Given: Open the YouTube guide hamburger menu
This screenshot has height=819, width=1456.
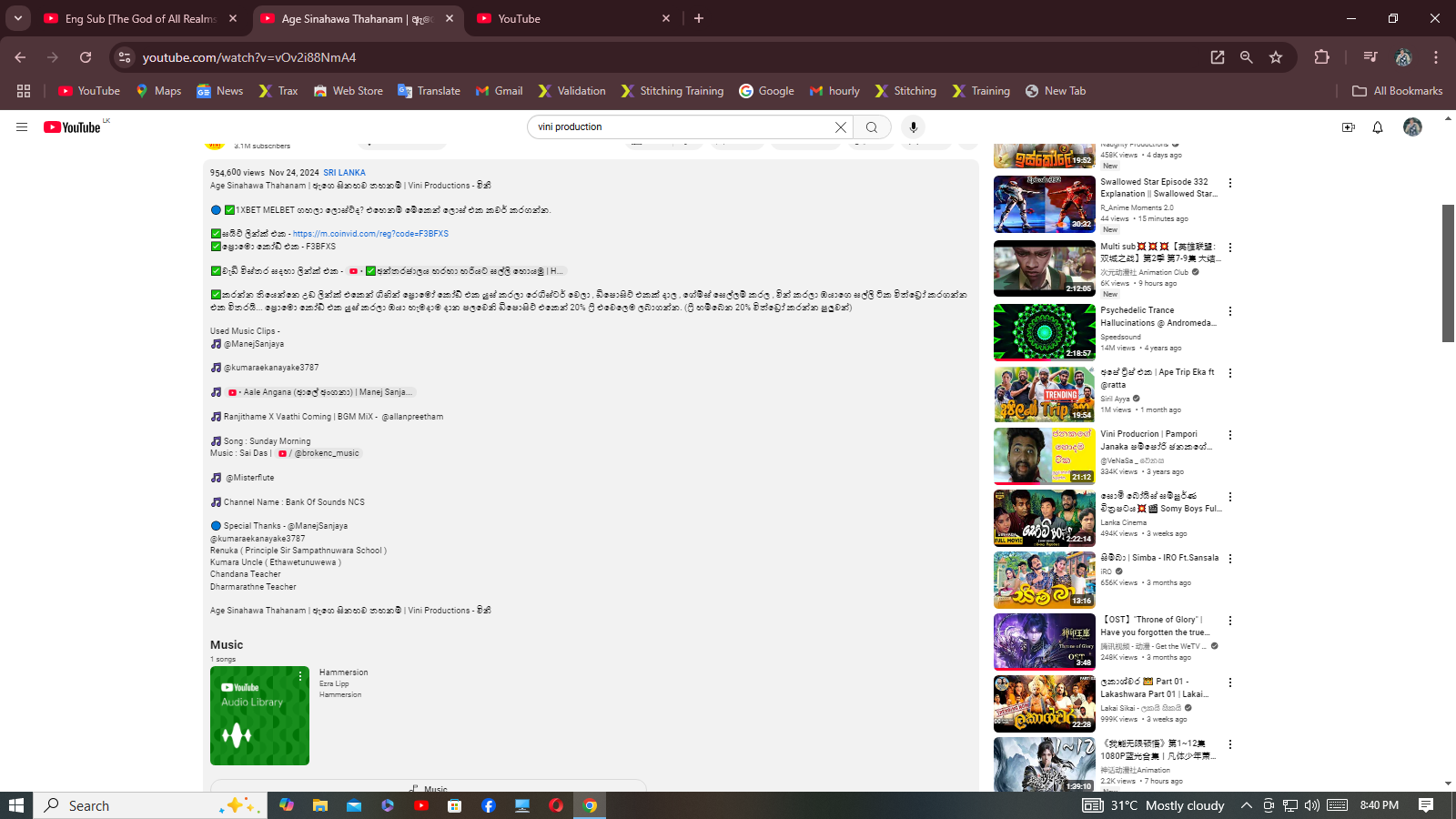Looking at the screenshot, I should (x=22, y=127).
